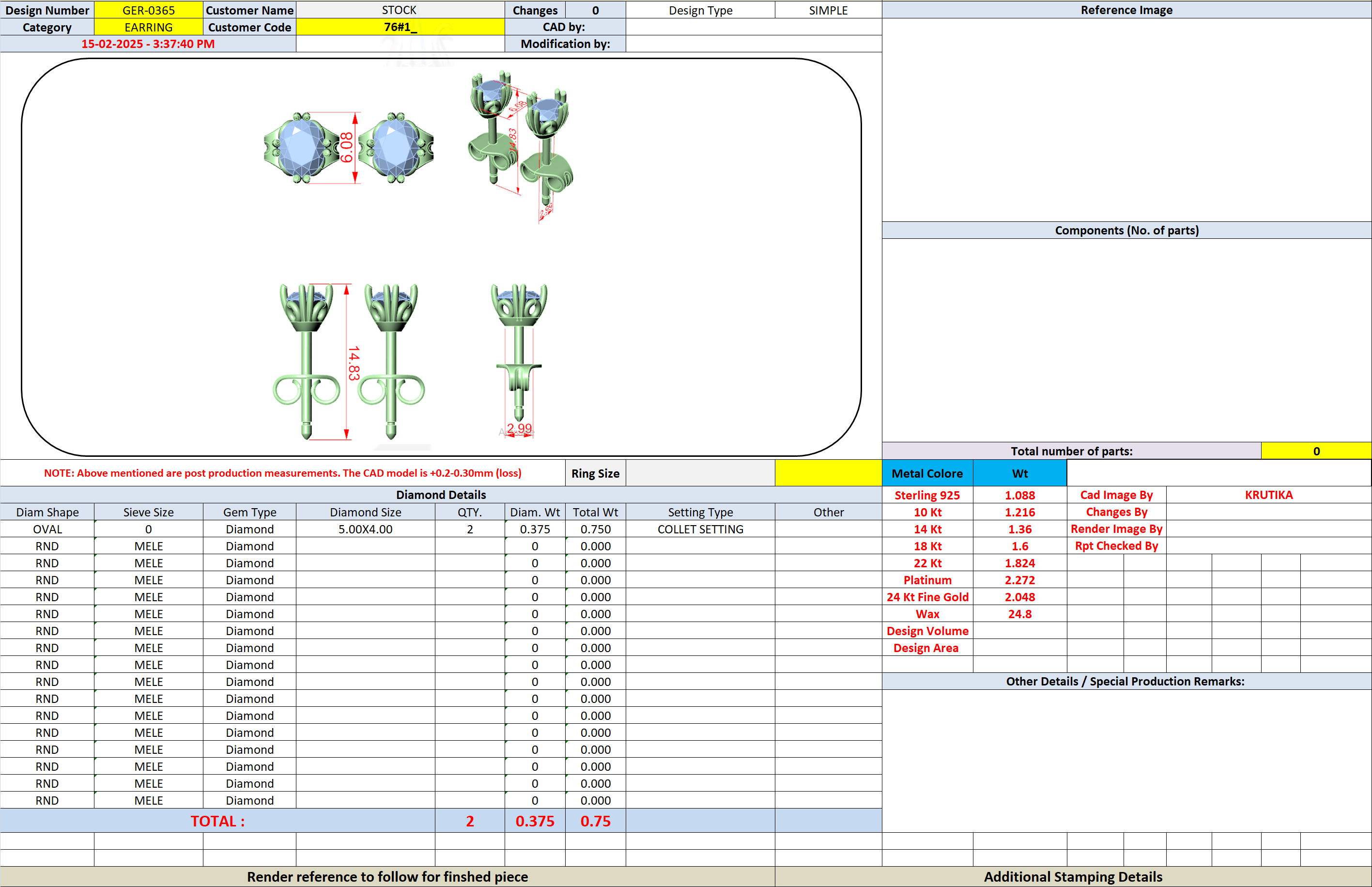The width and height of the screenshot is (1372, 887).
Task: Click the empty cell next to Modification by:
Action: [754, 44]
